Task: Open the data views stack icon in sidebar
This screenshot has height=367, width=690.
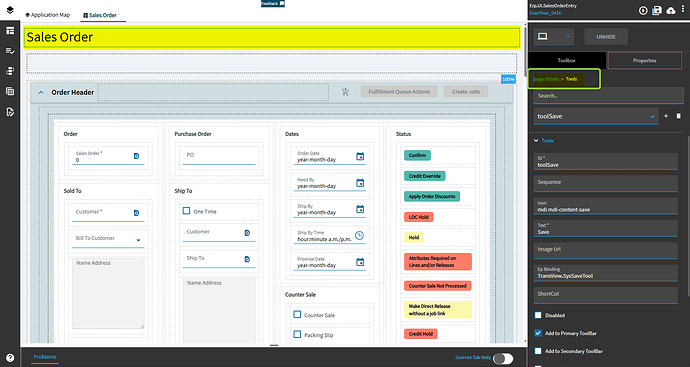Action: pyautogui.click(x=10, y=71)
